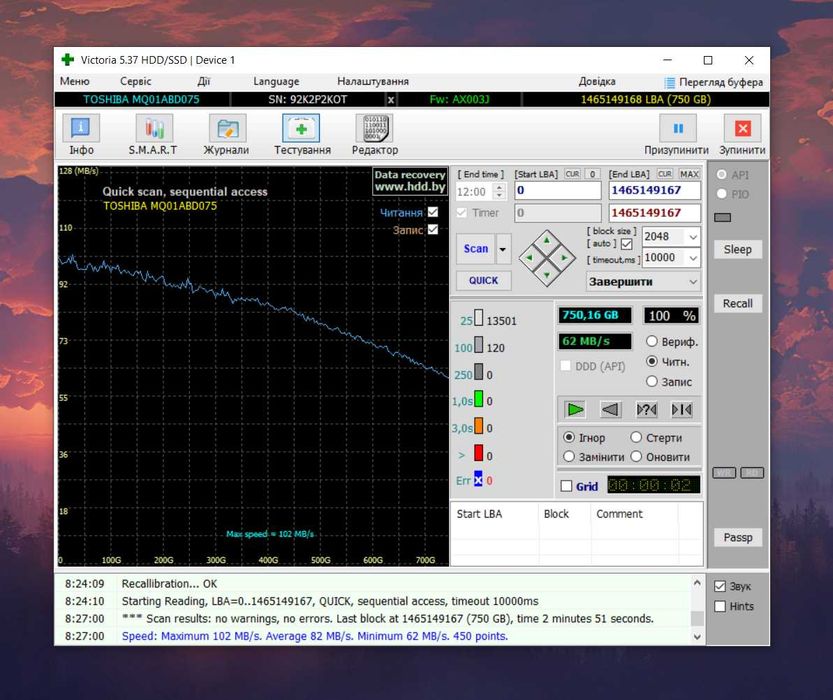Enable the Grid checkbox

click(x=566, y=486)
